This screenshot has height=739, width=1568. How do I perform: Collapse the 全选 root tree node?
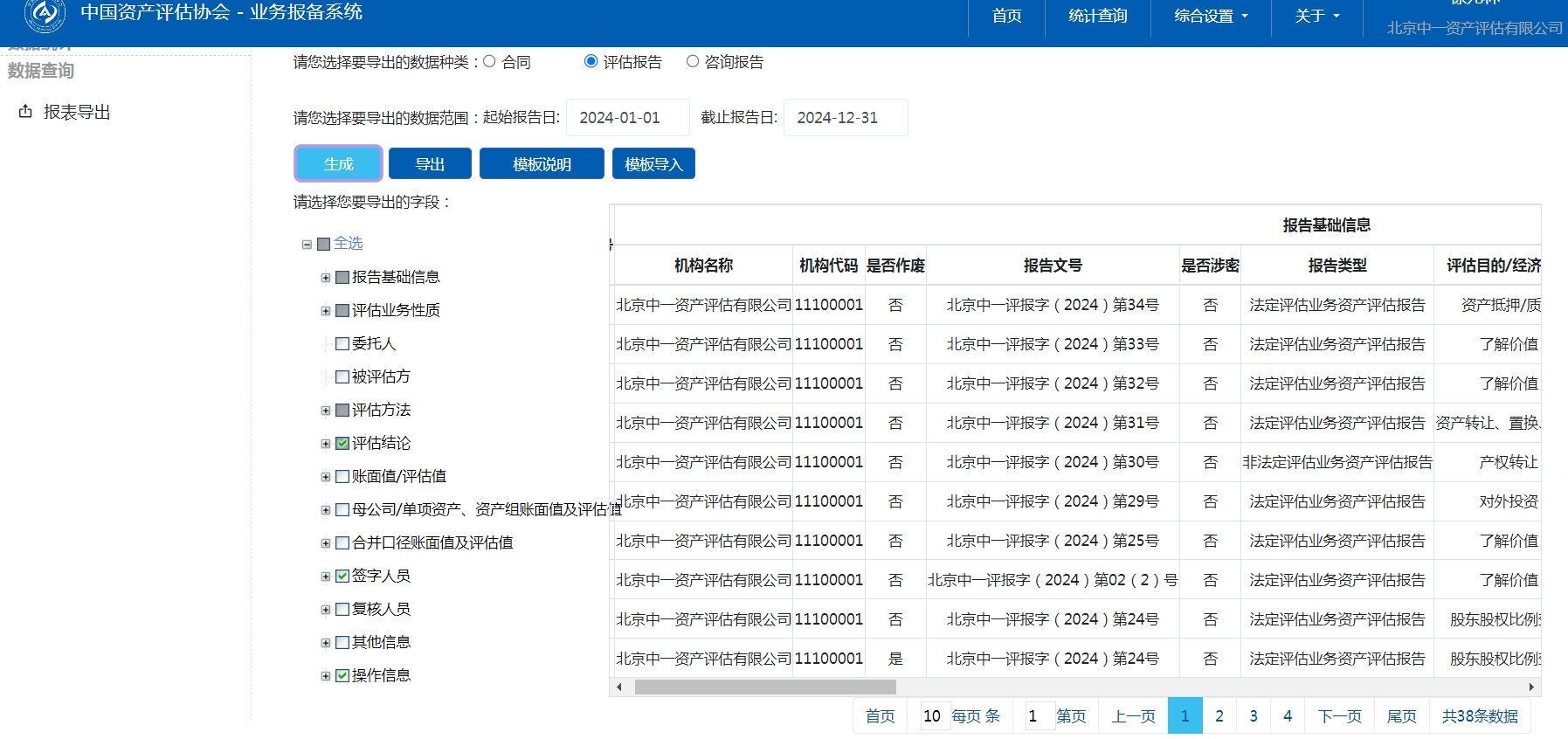(x=307, y=245)
